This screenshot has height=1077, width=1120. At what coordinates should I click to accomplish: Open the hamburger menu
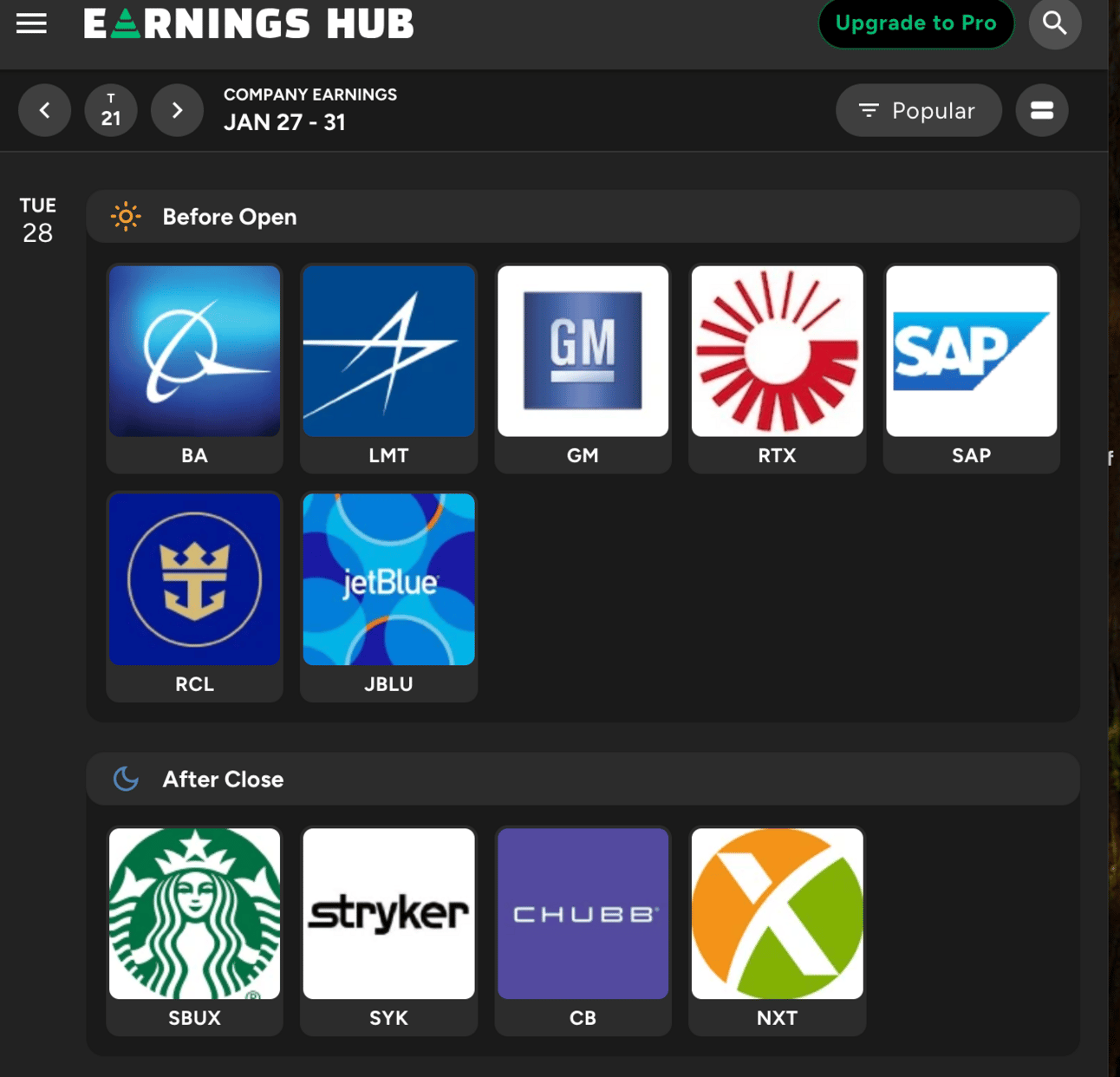31,23
